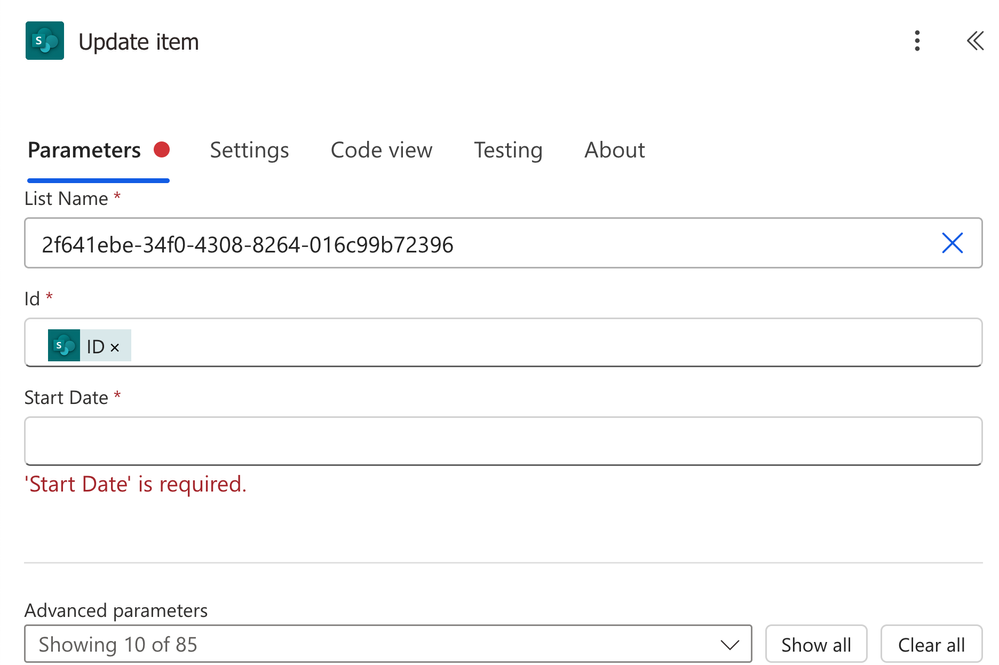Click the Show all button

(x=816, y=645)
